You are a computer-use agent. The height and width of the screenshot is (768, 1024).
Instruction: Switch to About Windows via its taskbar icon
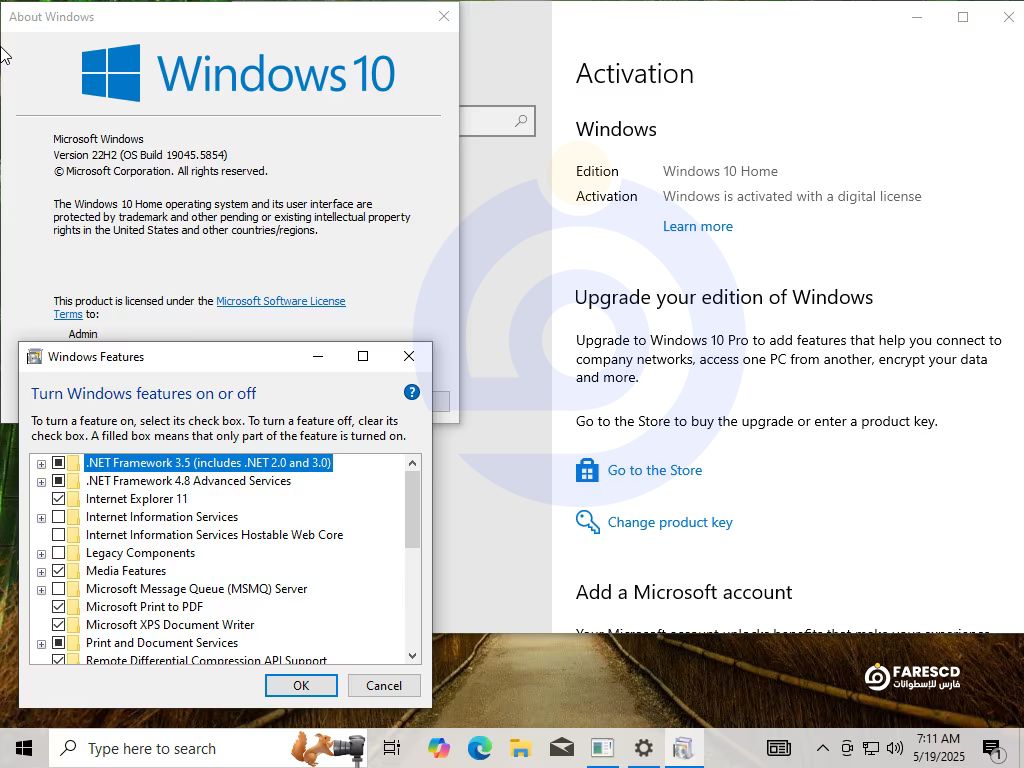[x=602, y=748]
